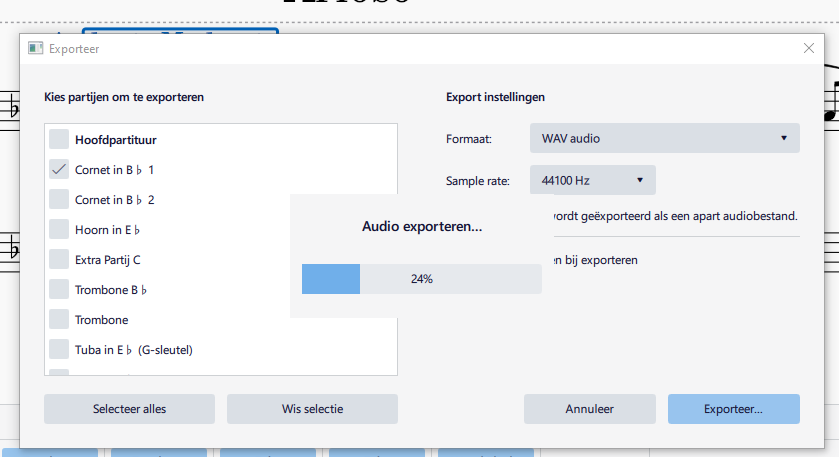Screen dimensions: 839x457
Task: Select the Cornet in B♭ 1 label
Action: [115, 170]
